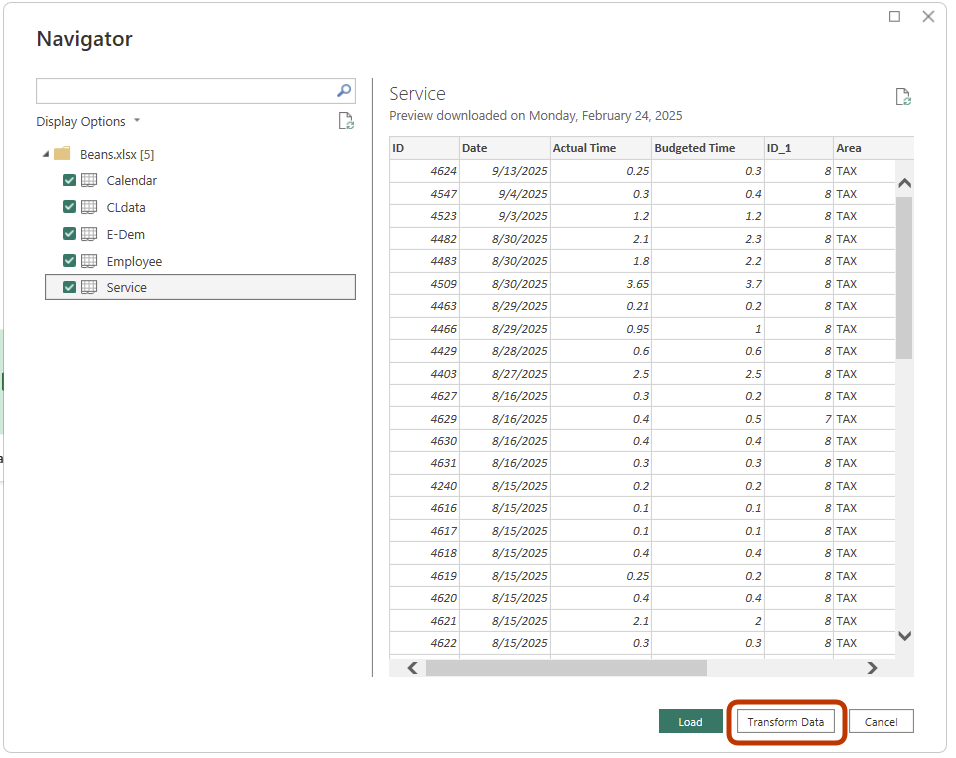
Task: Click the table icon next to Employee
Action: point(89,260)
